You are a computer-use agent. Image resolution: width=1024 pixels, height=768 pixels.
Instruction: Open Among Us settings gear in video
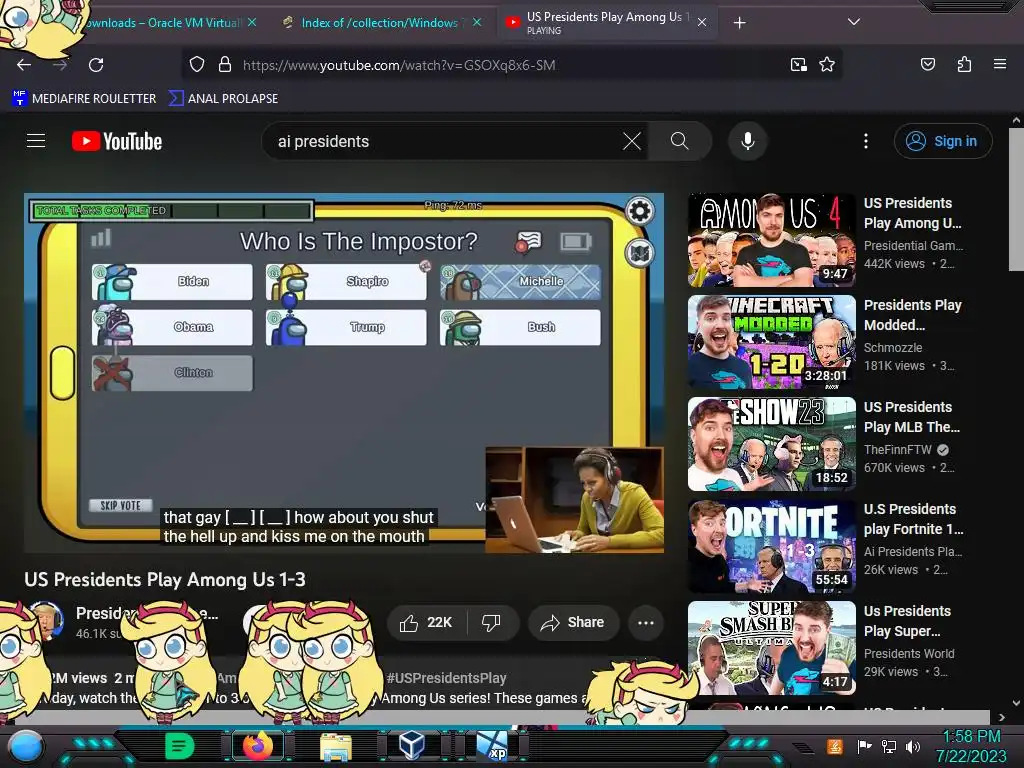pos(639,211)
